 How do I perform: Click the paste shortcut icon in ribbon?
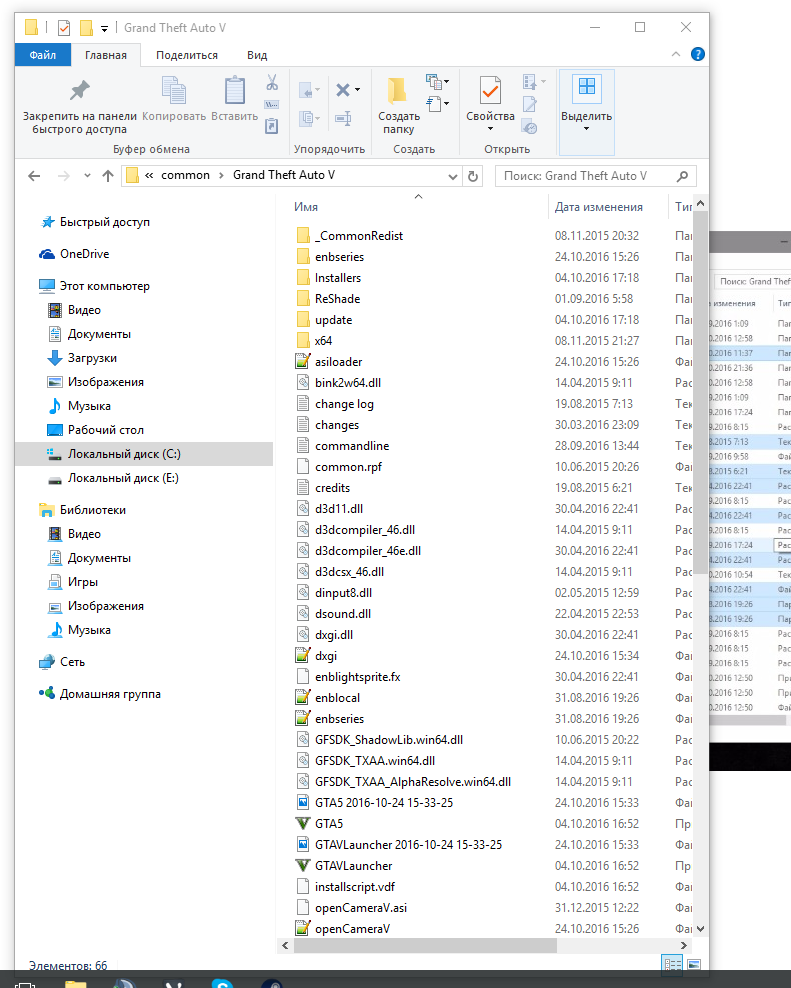point(272,127)
